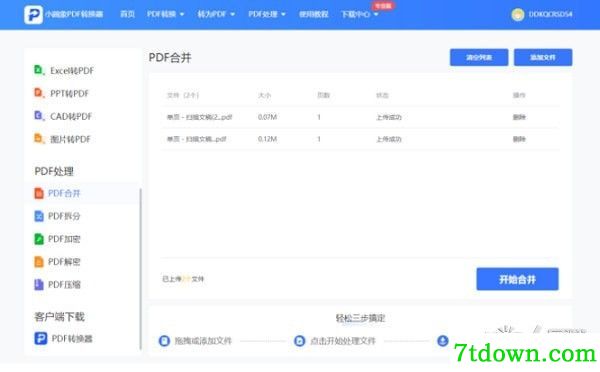This screenshot has width=600, height=372.
Task: Click the 0.07M size cell
Action: coord(267,117)
